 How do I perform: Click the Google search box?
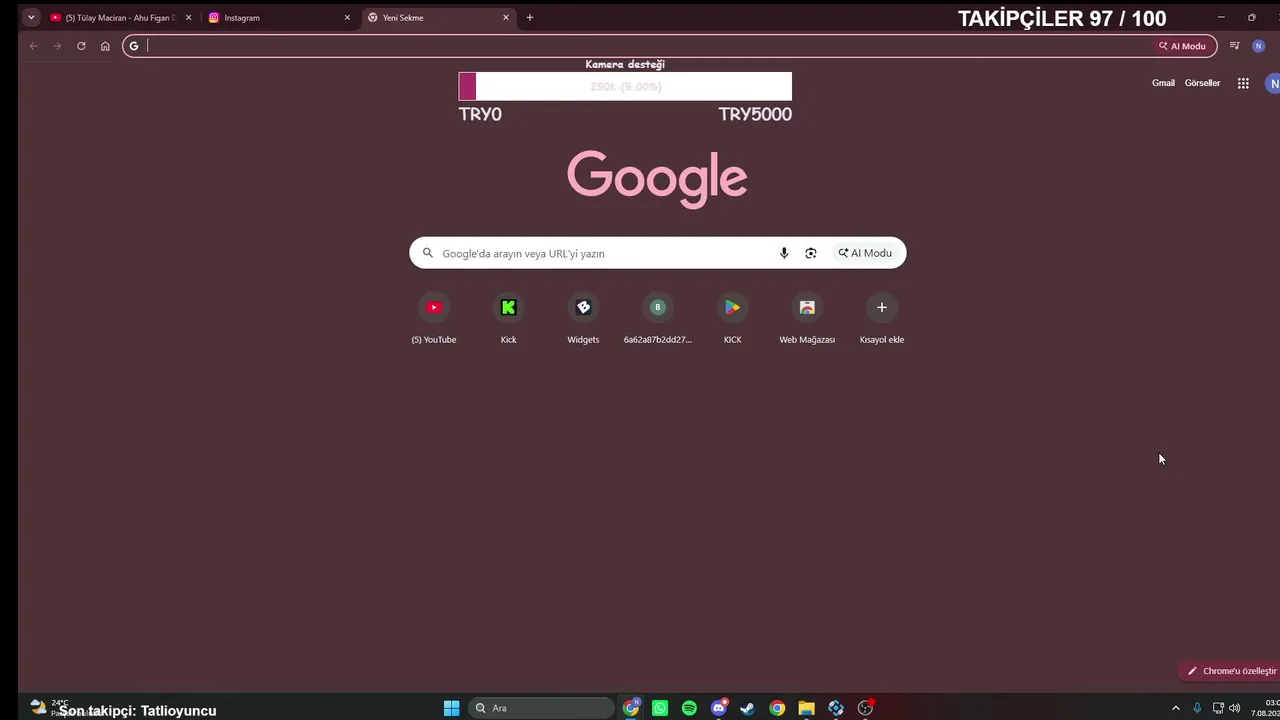point(657,253)
